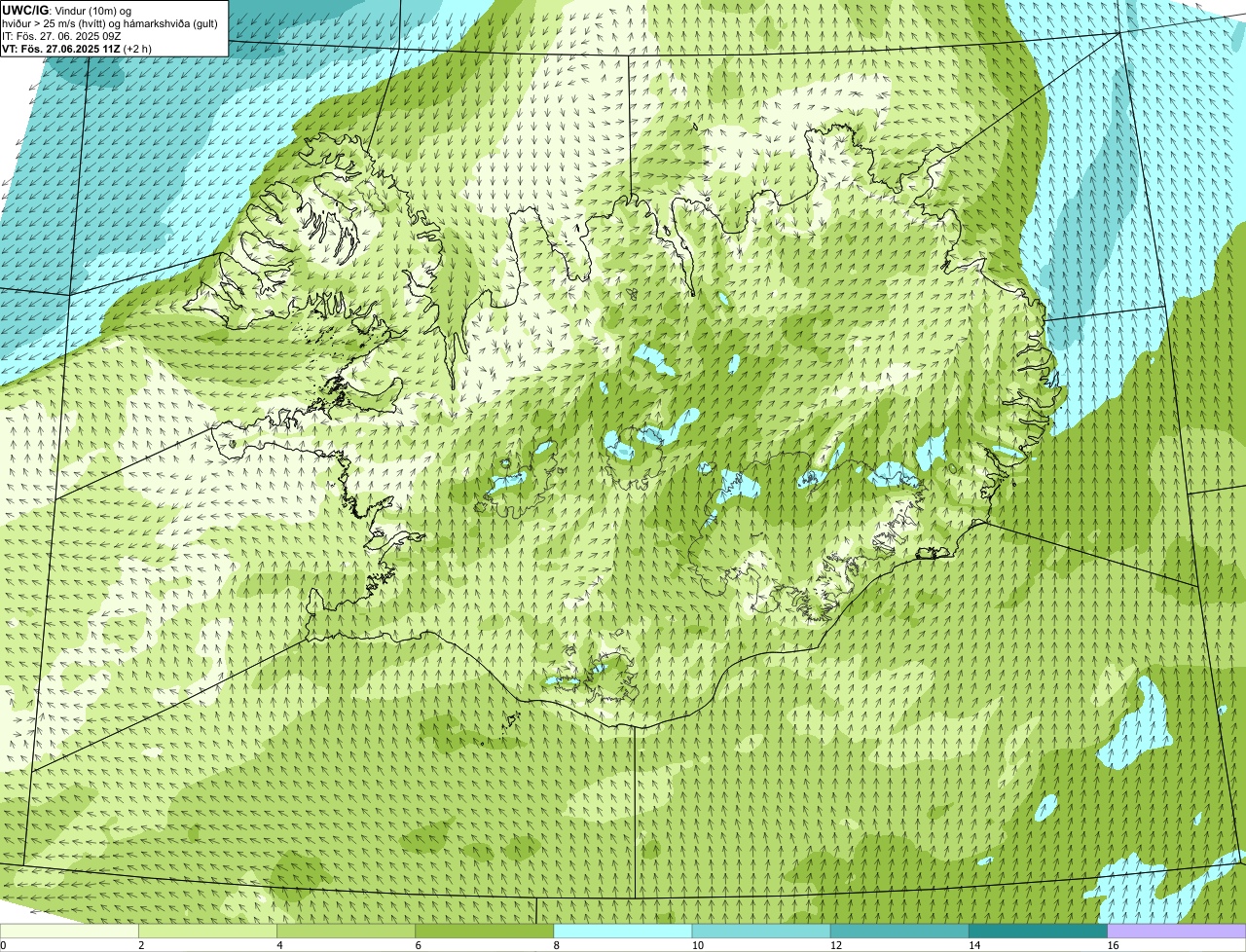Click the purple legend segment above 16
The height and width of the screenshot is (952, 1246).
pyautogui.click(x=1177, y=932)
